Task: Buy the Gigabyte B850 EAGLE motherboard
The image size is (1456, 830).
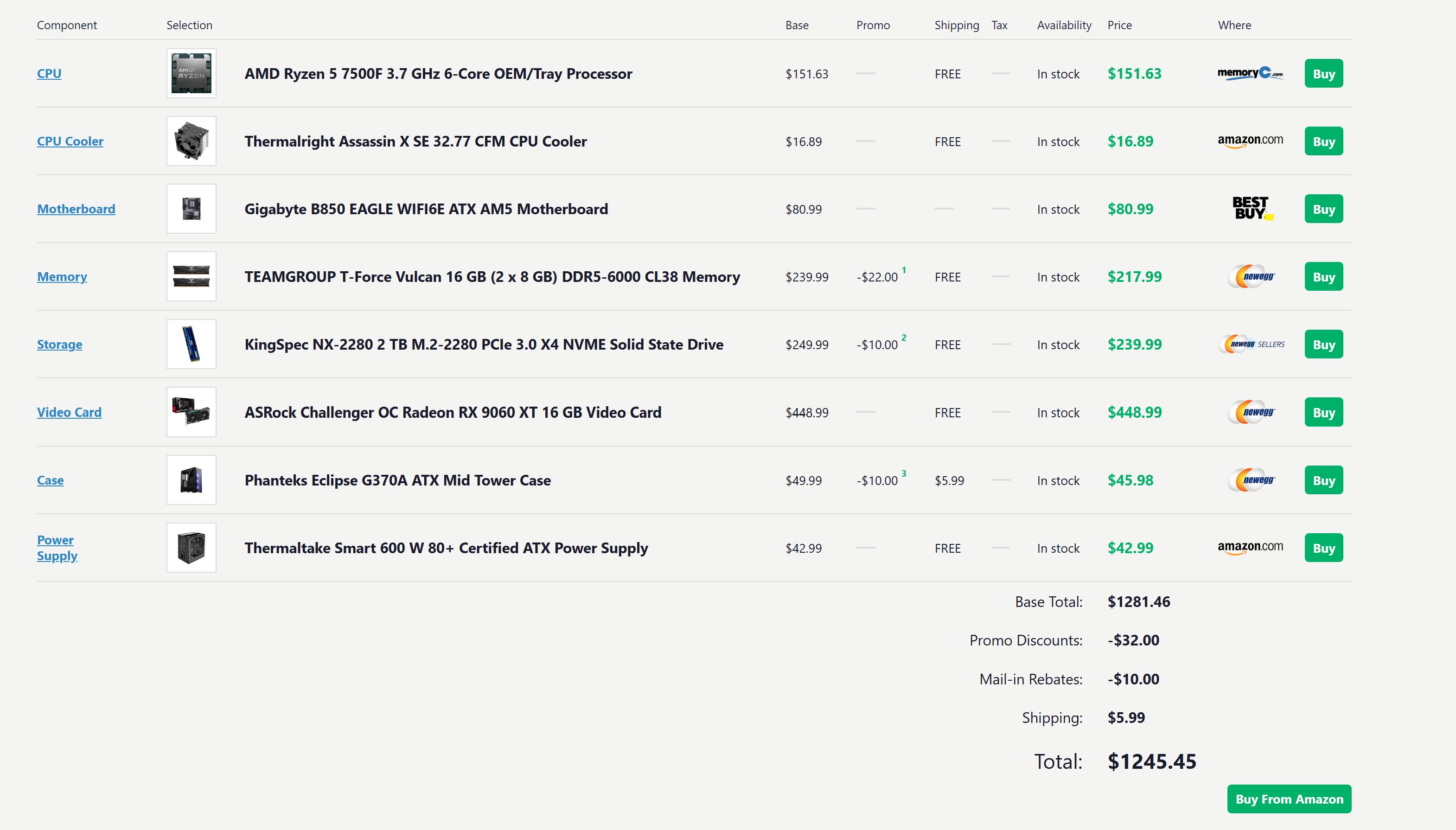Action: coord(1324,209)
